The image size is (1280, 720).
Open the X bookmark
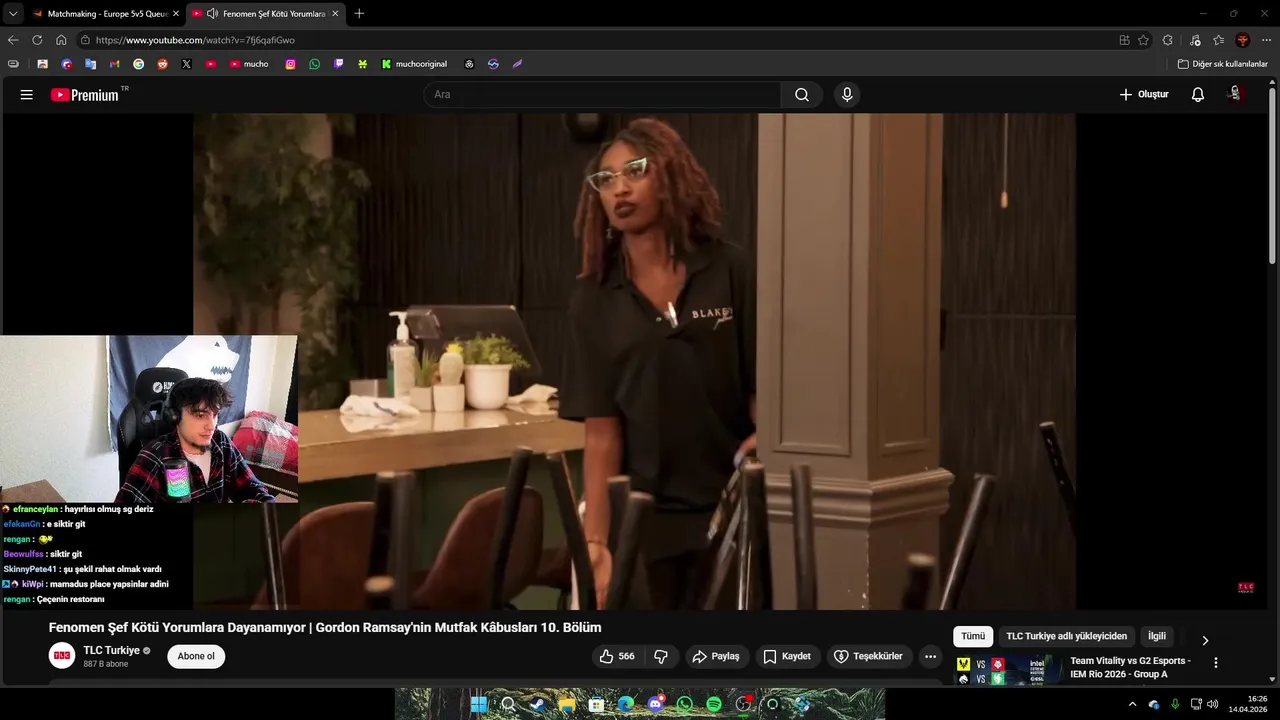186,64
